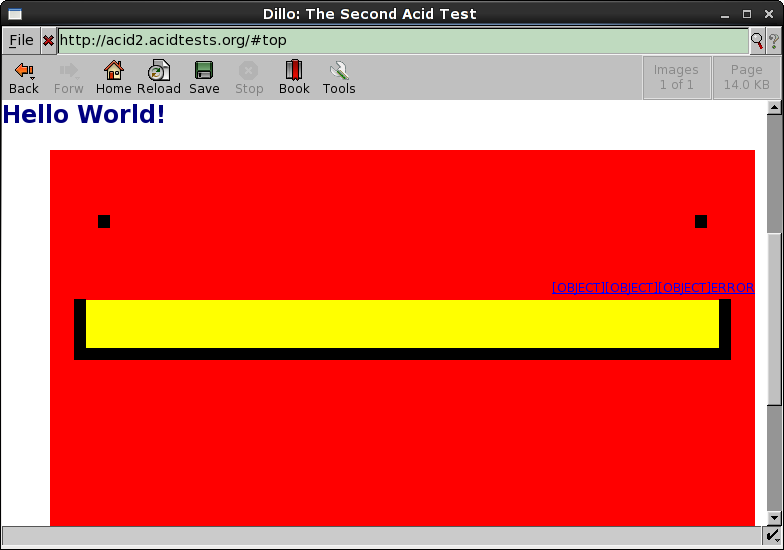Click the Page 14.0 KB indicator
Image resolution: width=784 pixels, height=550 pixels.
click(x=746, y=77)
